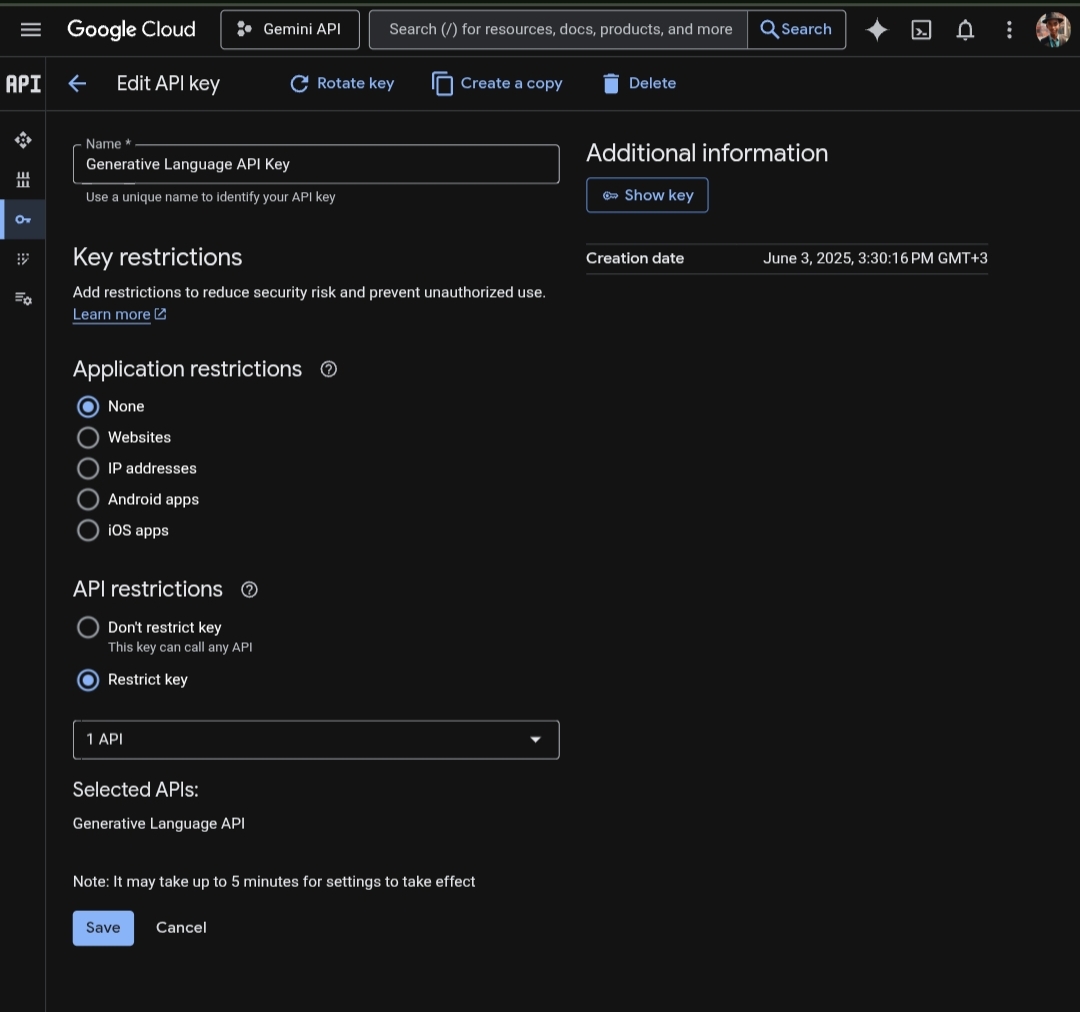Open the notifications bell

coord(965,30)
